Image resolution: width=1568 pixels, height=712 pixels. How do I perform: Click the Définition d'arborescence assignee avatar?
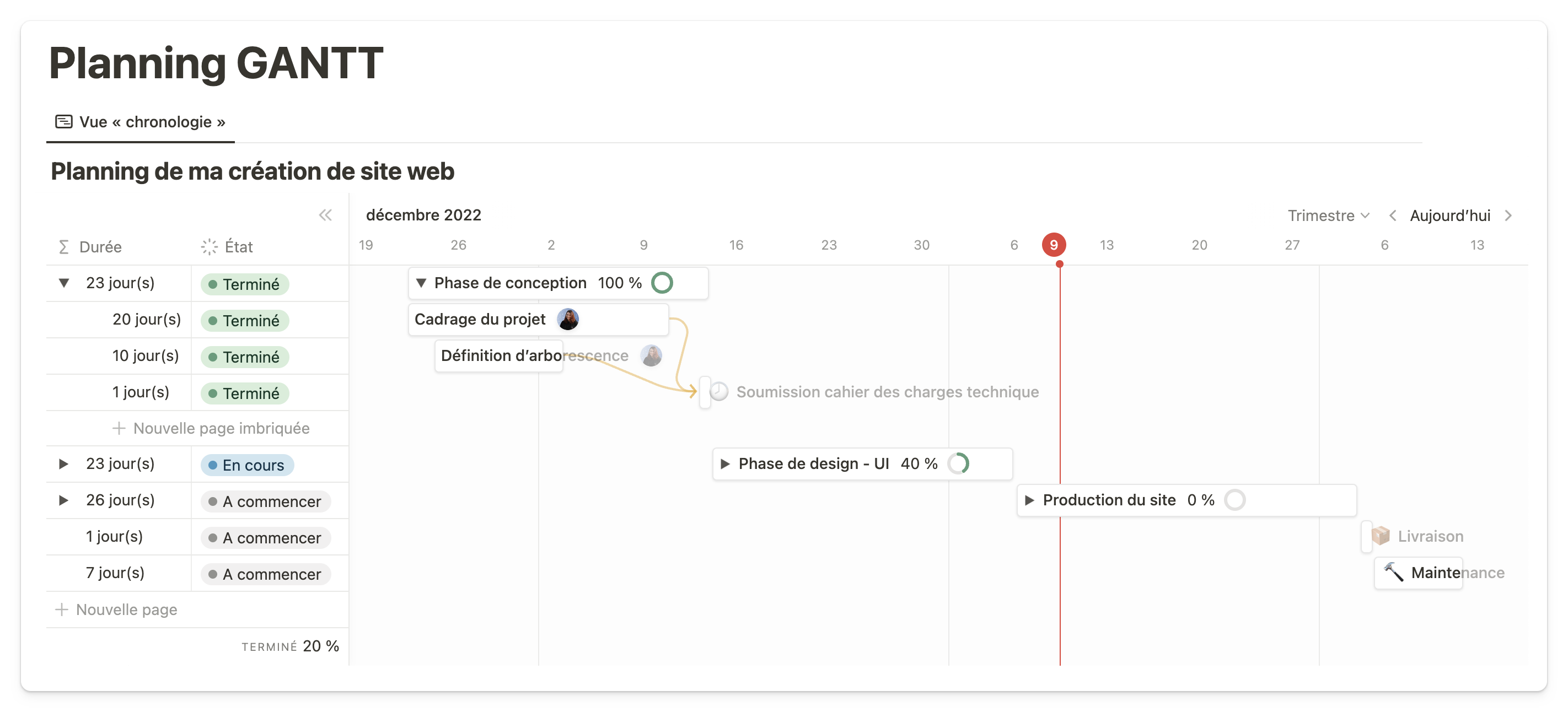coord(651,356)
